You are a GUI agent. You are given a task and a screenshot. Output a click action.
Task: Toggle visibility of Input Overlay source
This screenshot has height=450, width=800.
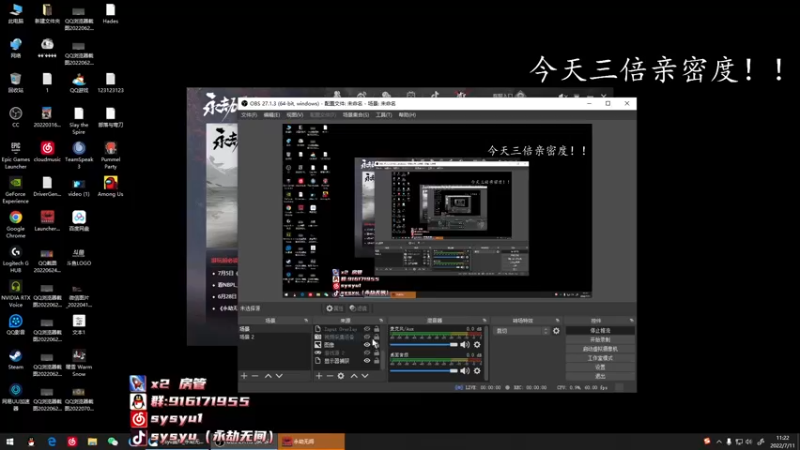tap(367, 329)
